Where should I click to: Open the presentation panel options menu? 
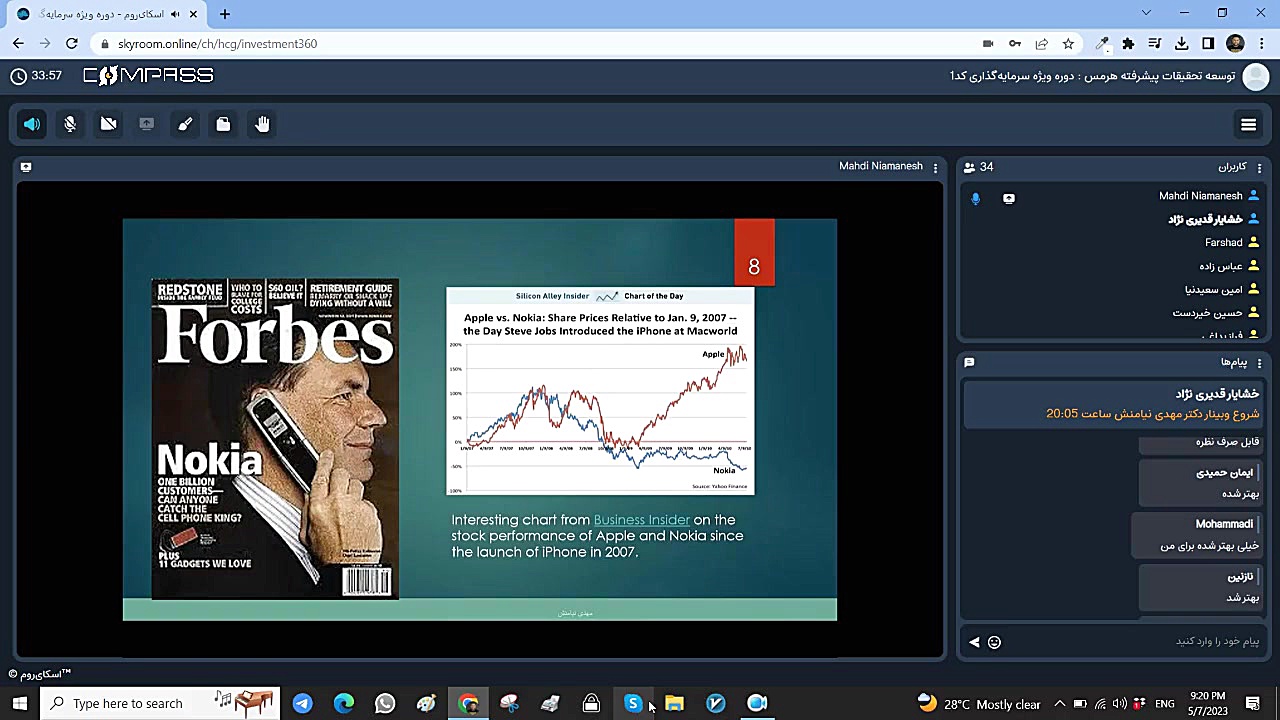(935, 167)
